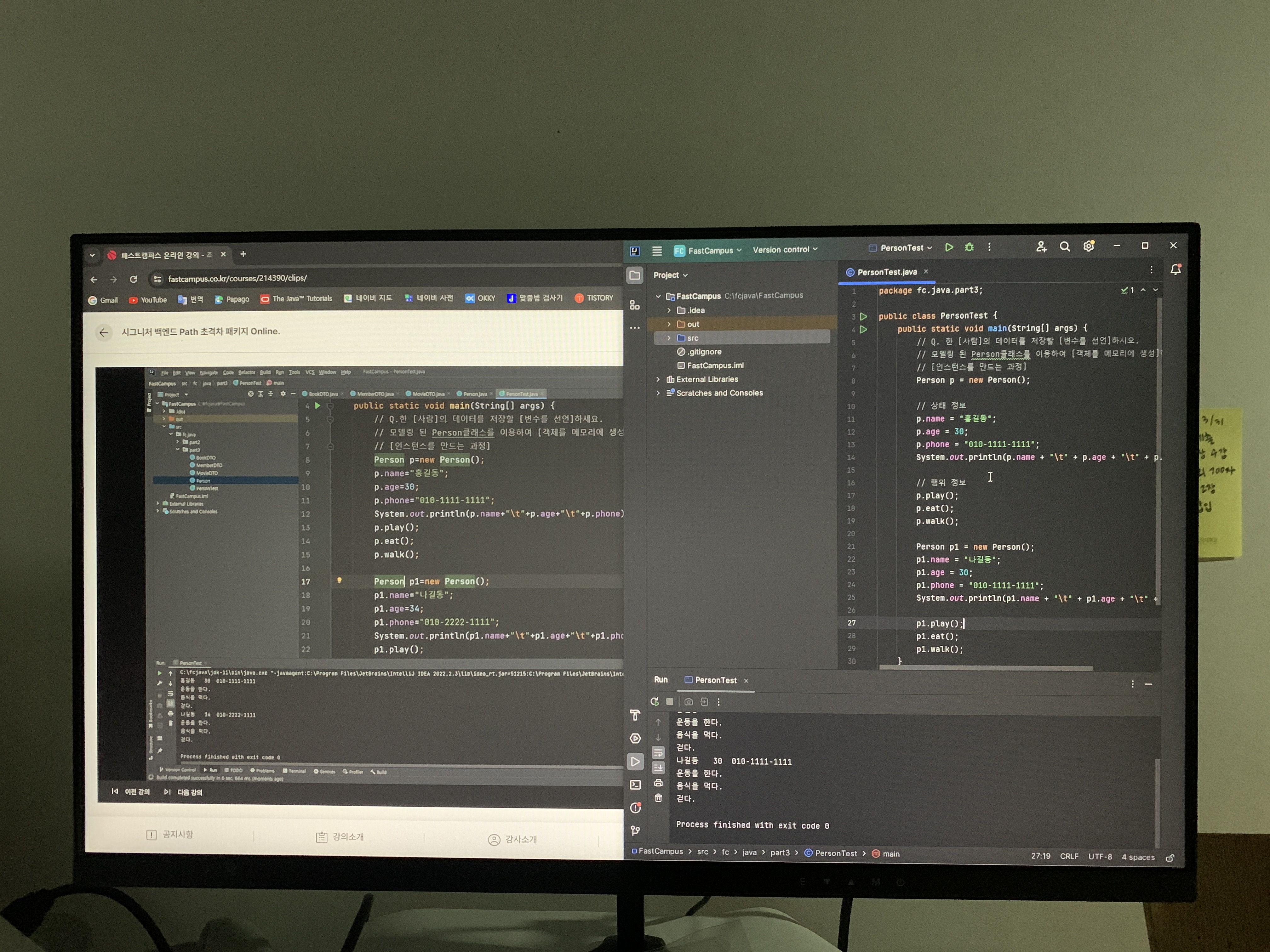
Task: Click the Rerun icon in the Run panel
Action: (x=655, y=701)
